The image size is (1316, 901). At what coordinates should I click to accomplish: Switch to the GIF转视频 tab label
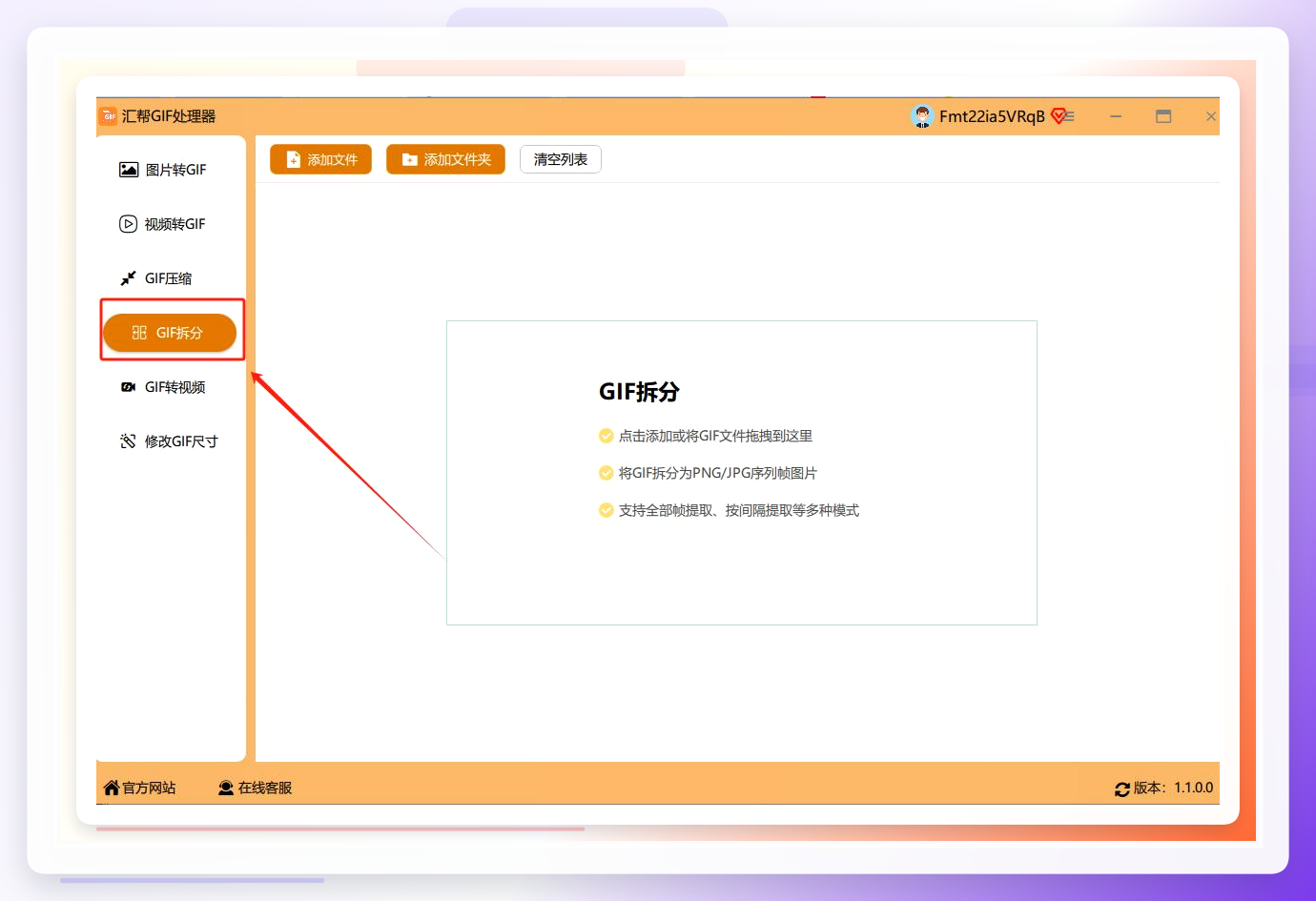click(175, 387)
